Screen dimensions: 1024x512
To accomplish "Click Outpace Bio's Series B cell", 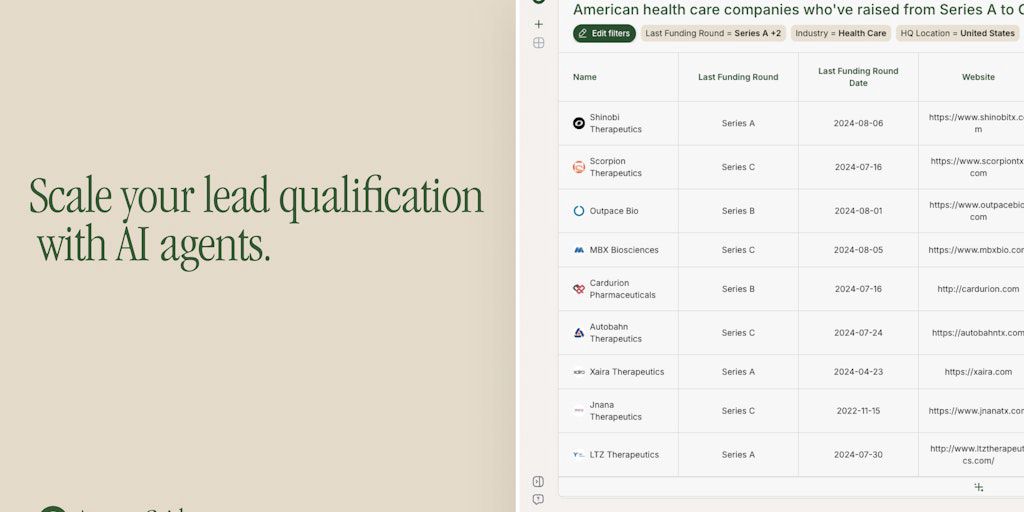I will click(x=738, y=211).
